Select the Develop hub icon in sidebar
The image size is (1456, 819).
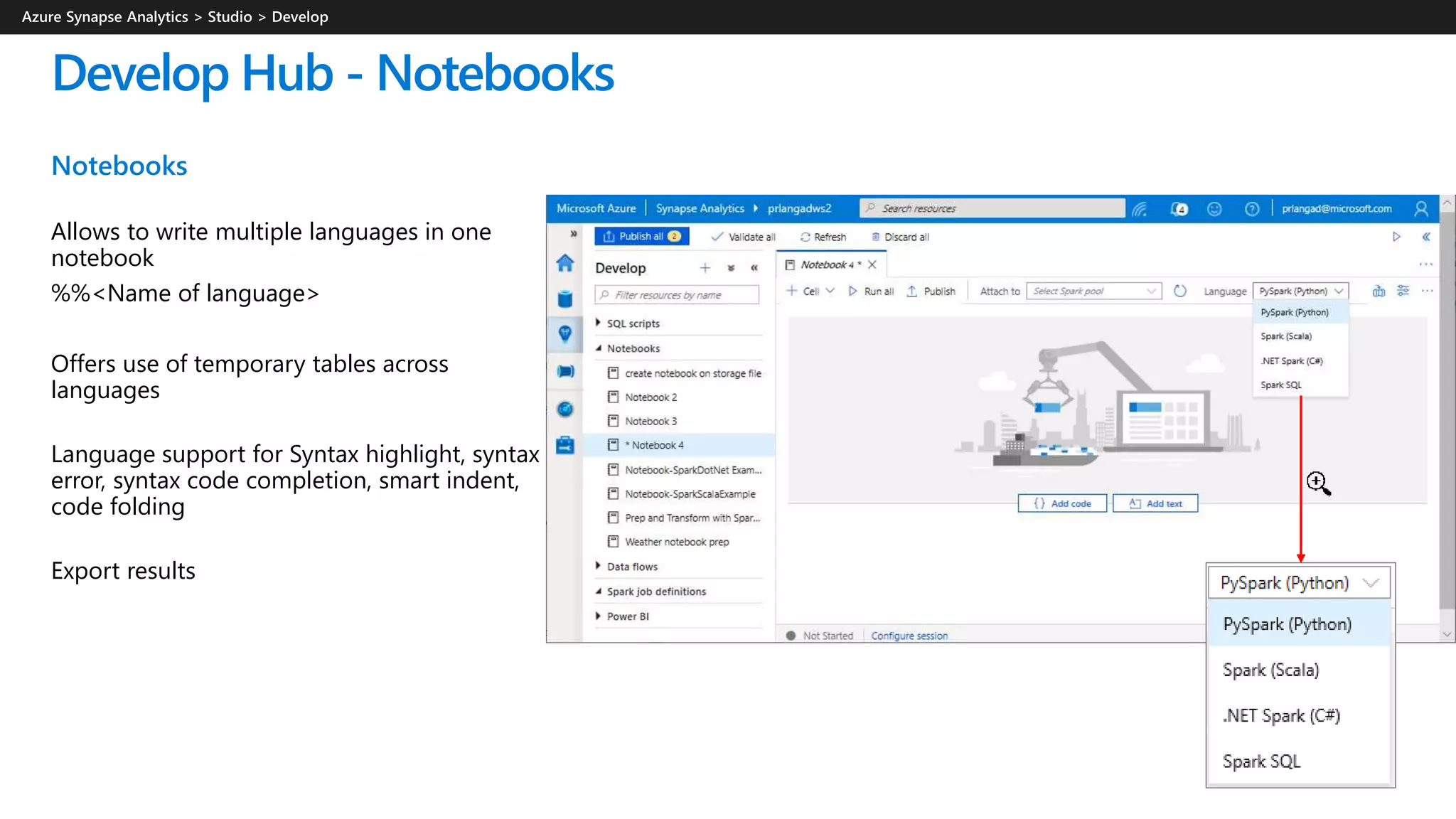565,334
